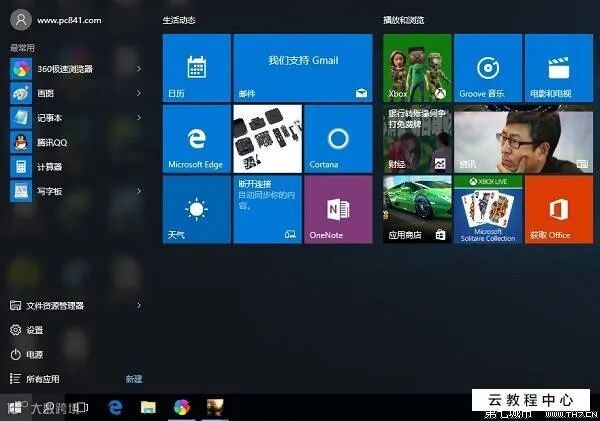
Task: Expand jump list arrow for 360极速浏览器
Action: pos(139,69)
